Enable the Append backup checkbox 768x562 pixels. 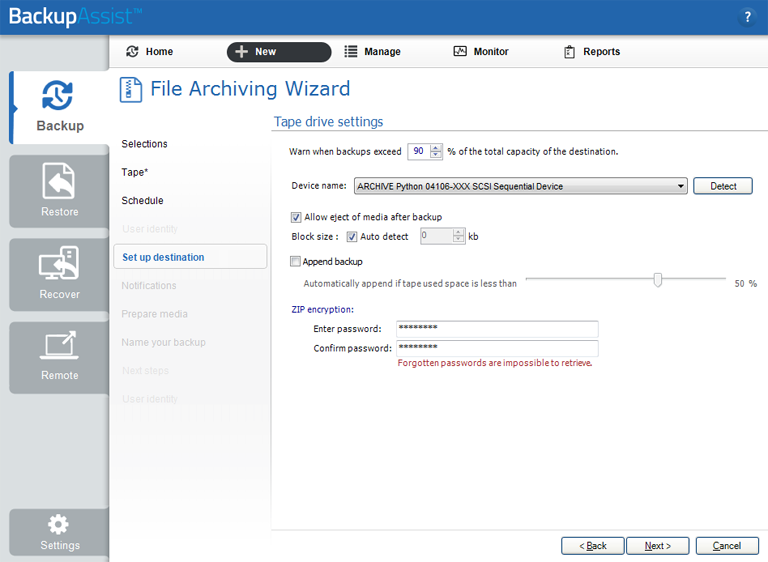click(x=295, y=262)
